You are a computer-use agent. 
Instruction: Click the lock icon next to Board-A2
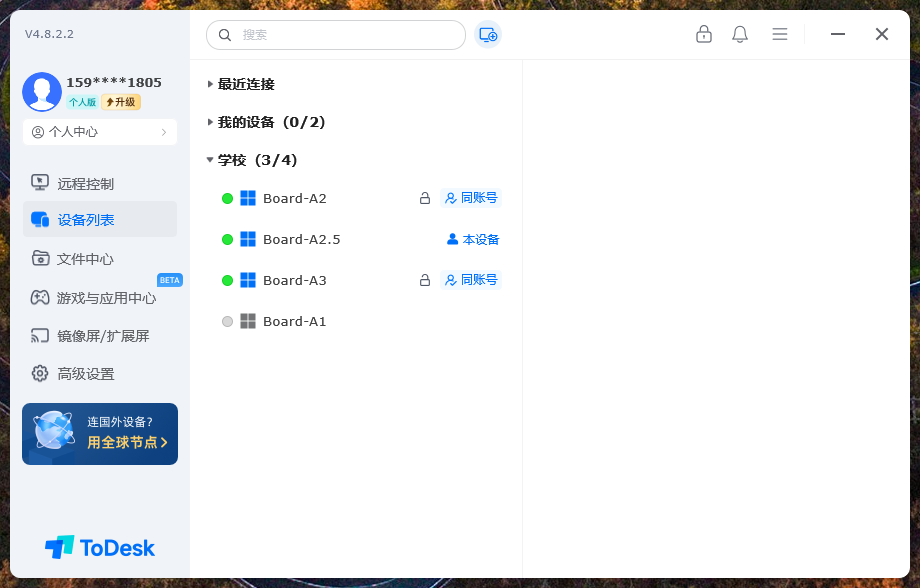point(425,199)
